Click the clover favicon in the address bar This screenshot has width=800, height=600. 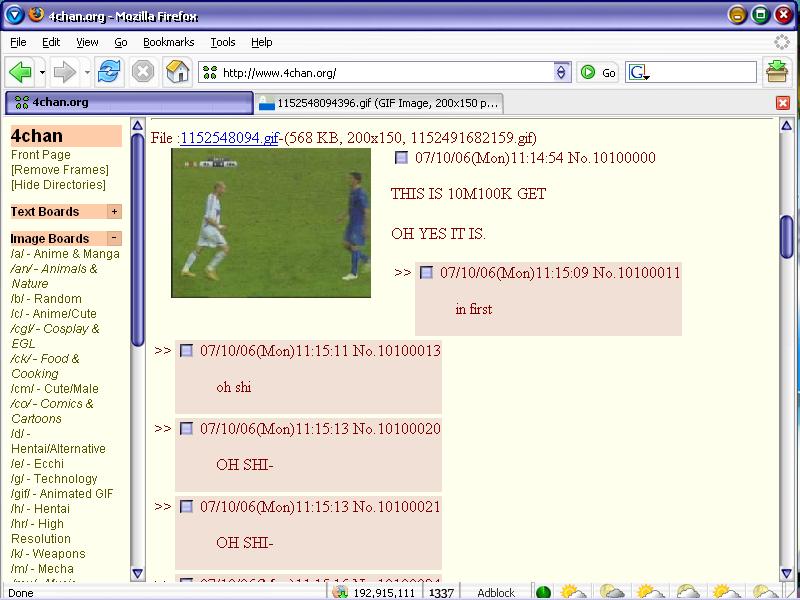[x=210, y=72]
